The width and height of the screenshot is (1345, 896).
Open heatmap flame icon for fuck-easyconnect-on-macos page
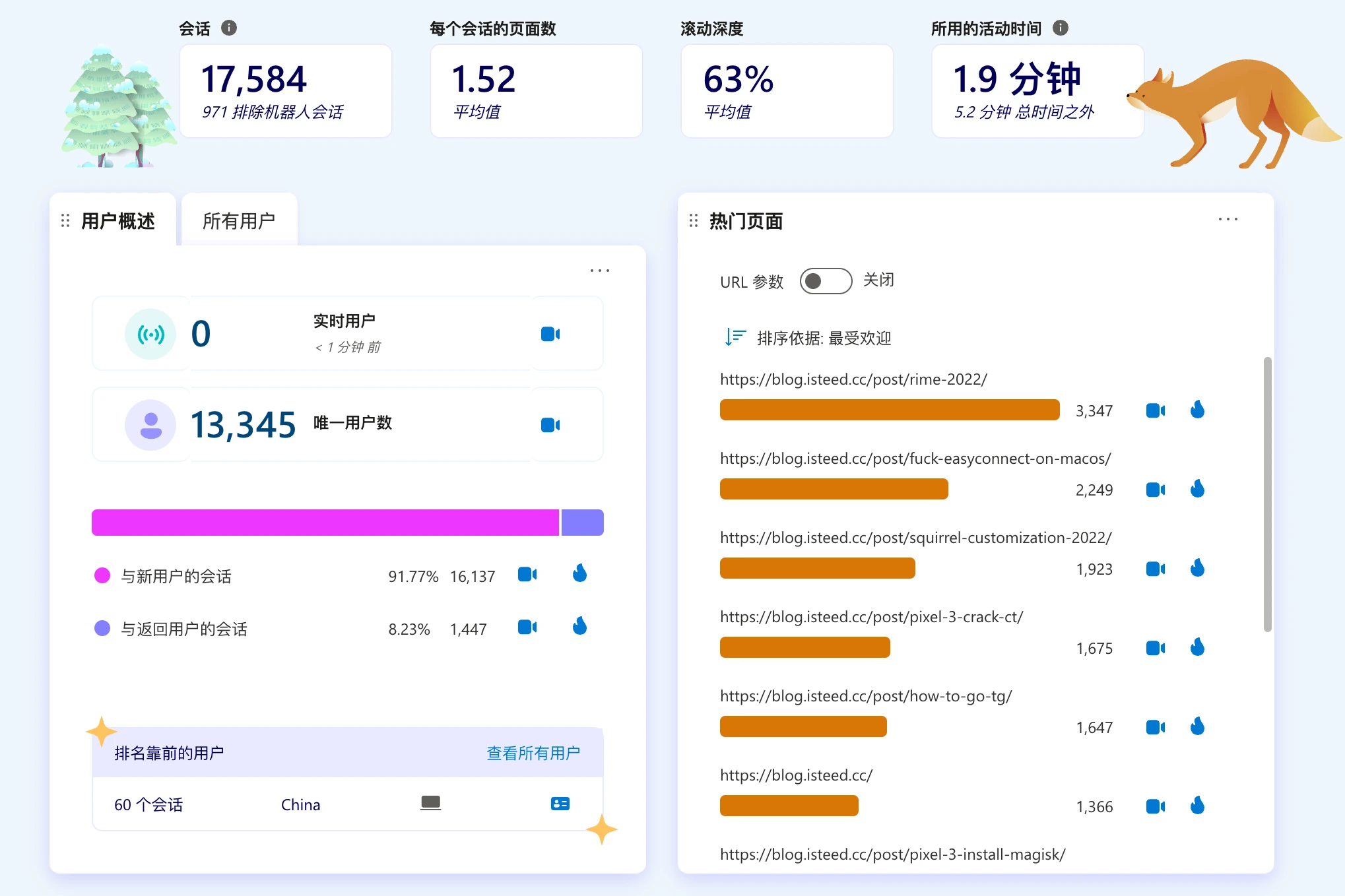tap(1197, 490)
